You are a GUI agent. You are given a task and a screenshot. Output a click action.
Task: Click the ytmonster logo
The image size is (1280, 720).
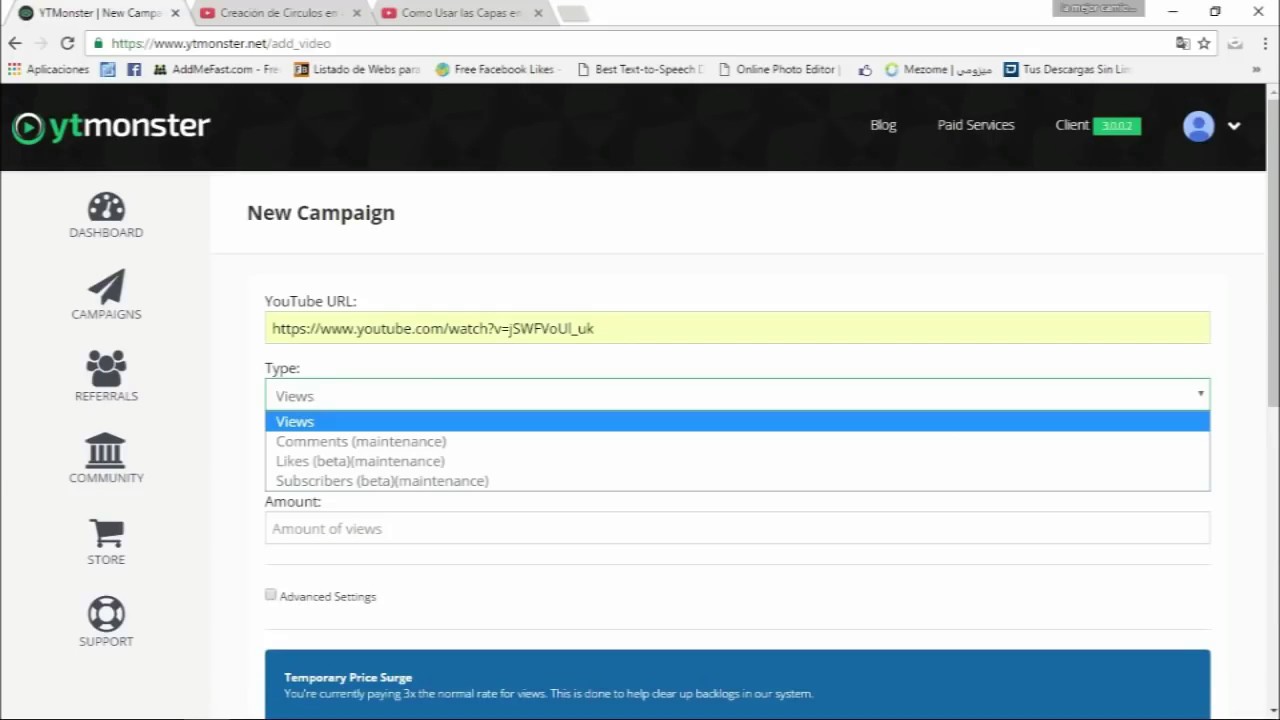(111, 127)
